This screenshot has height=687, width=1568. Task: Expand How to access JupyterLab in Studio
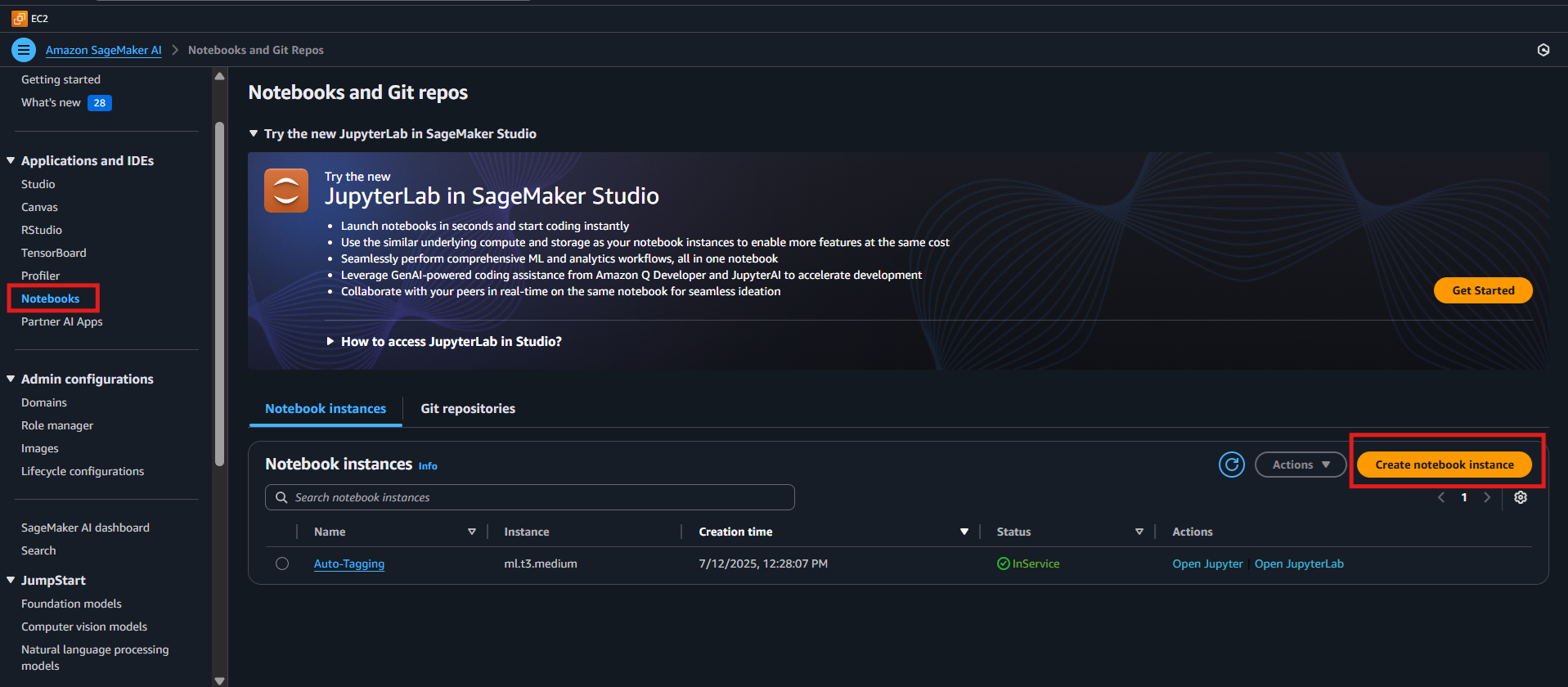click(x=330, y=341)
